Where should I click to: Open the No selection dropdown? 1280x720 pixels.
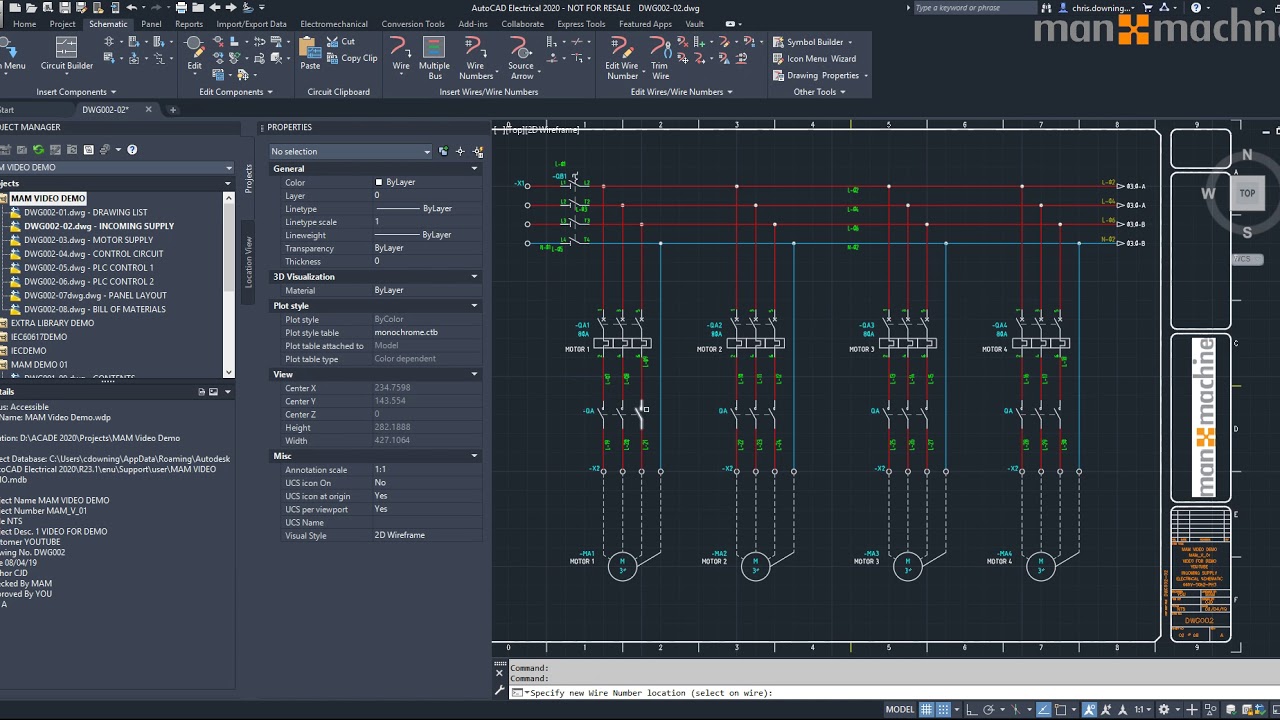[x=350, y=152]
